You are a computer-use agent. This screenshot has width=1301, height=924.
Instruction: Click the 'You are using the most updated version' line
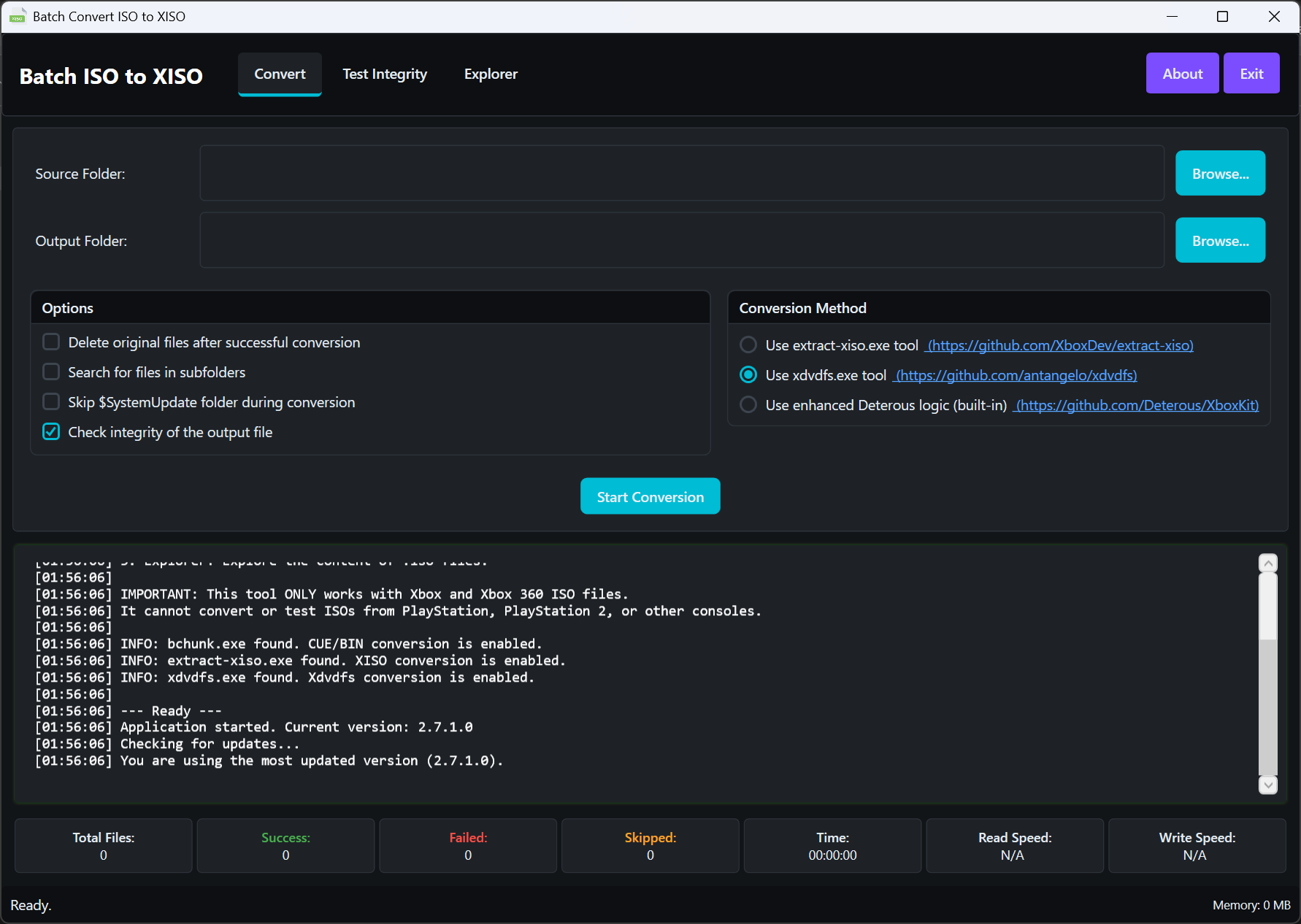[269, 761]
